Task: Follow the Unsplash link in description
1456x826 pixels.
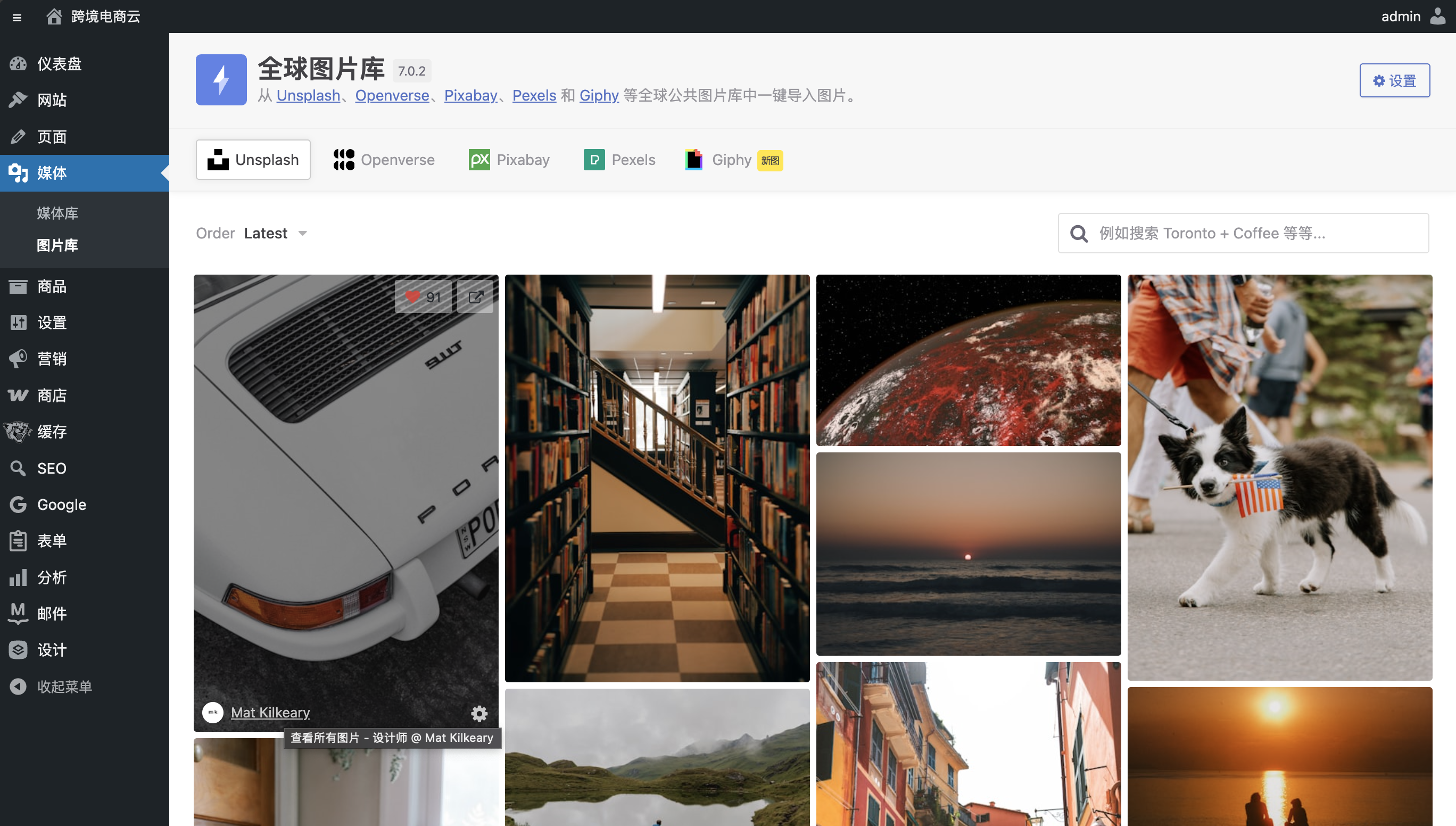Action: tap(309, 95)
